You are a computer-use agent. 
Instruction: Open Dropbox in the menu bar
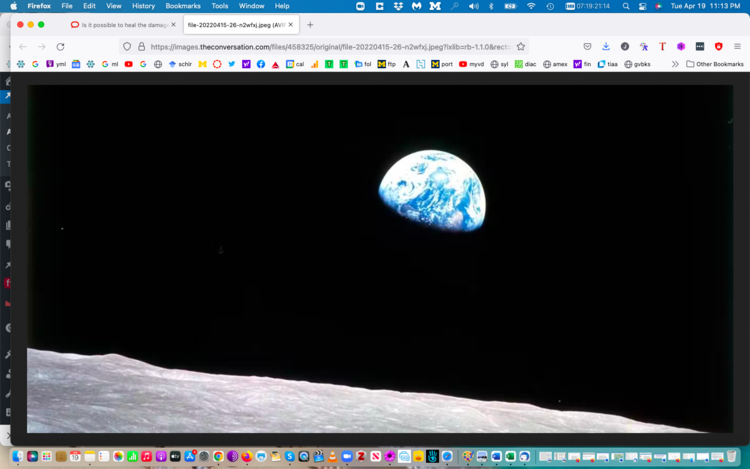click(x=398, y=6)
